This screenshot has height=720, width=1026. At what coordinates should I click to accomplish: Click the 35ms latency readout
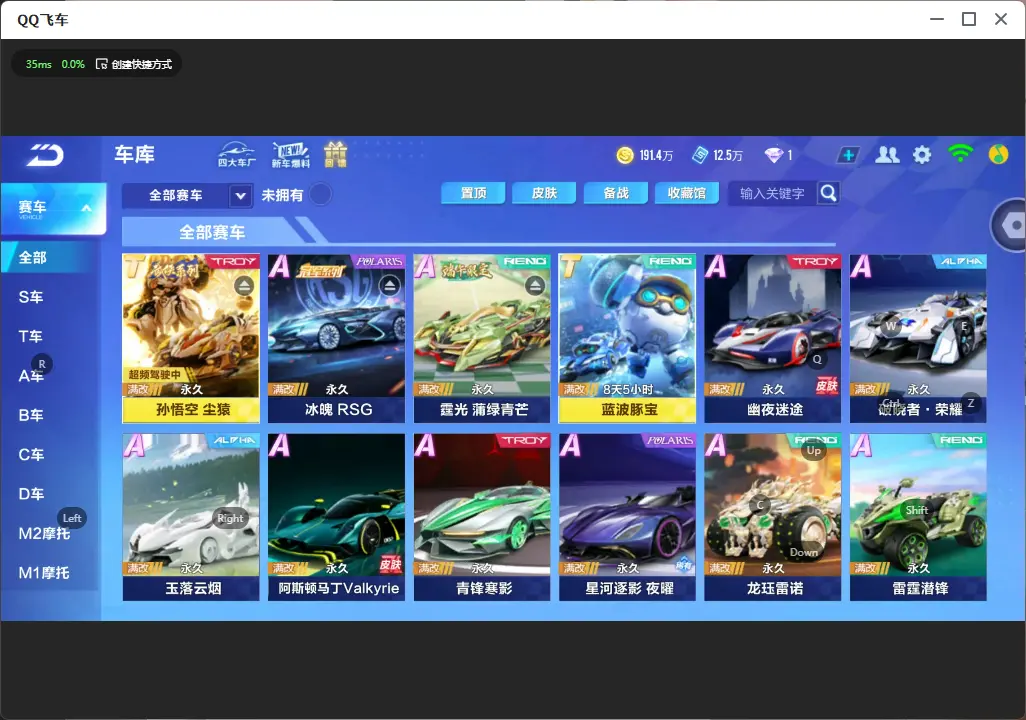point(39,64)
